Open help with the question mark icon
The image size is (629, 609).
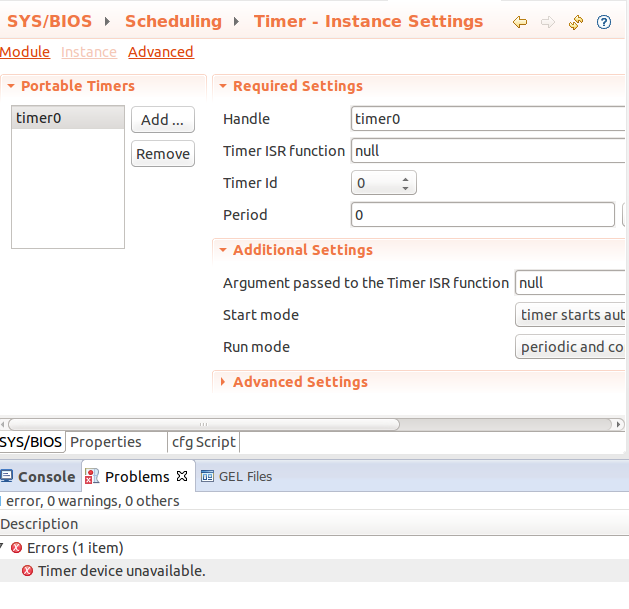(x=604, y=22)
